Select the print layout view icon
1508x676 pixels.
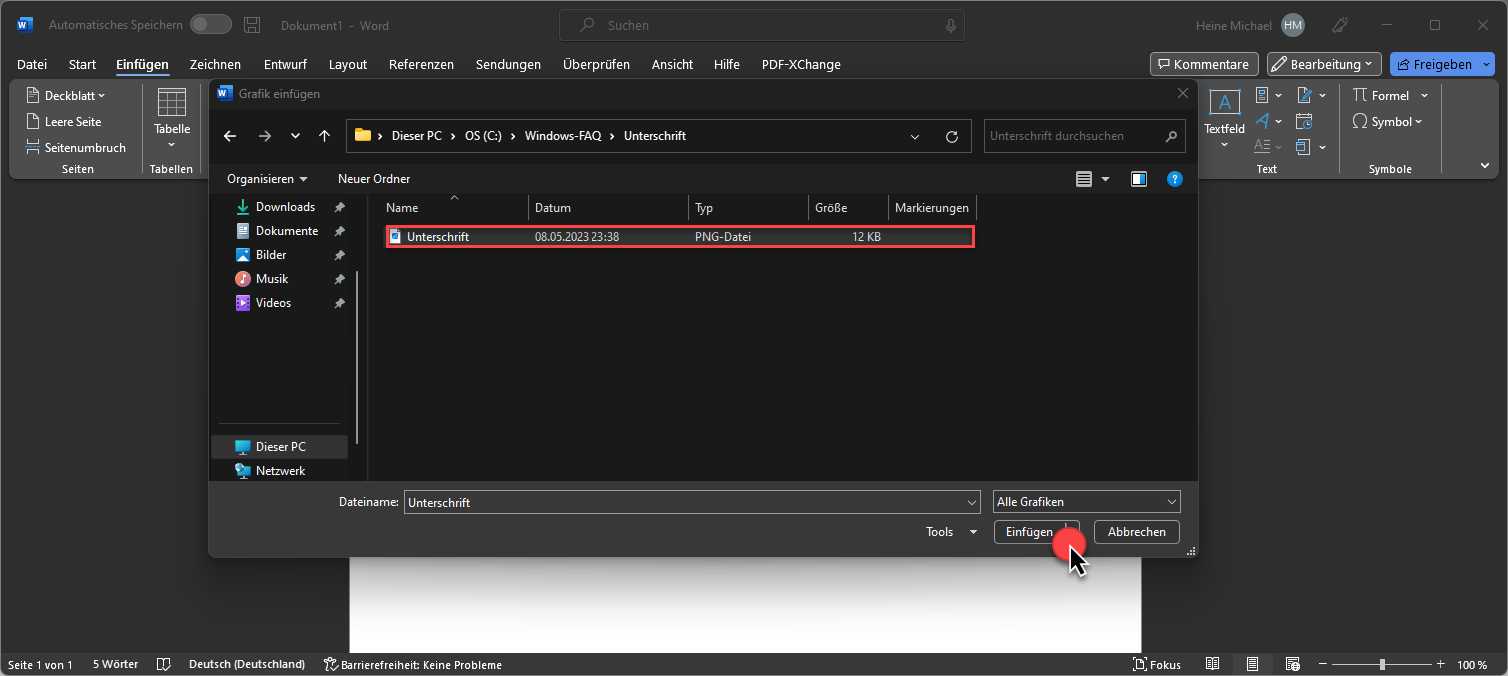pyautogui.click(x=1252, y=664)
